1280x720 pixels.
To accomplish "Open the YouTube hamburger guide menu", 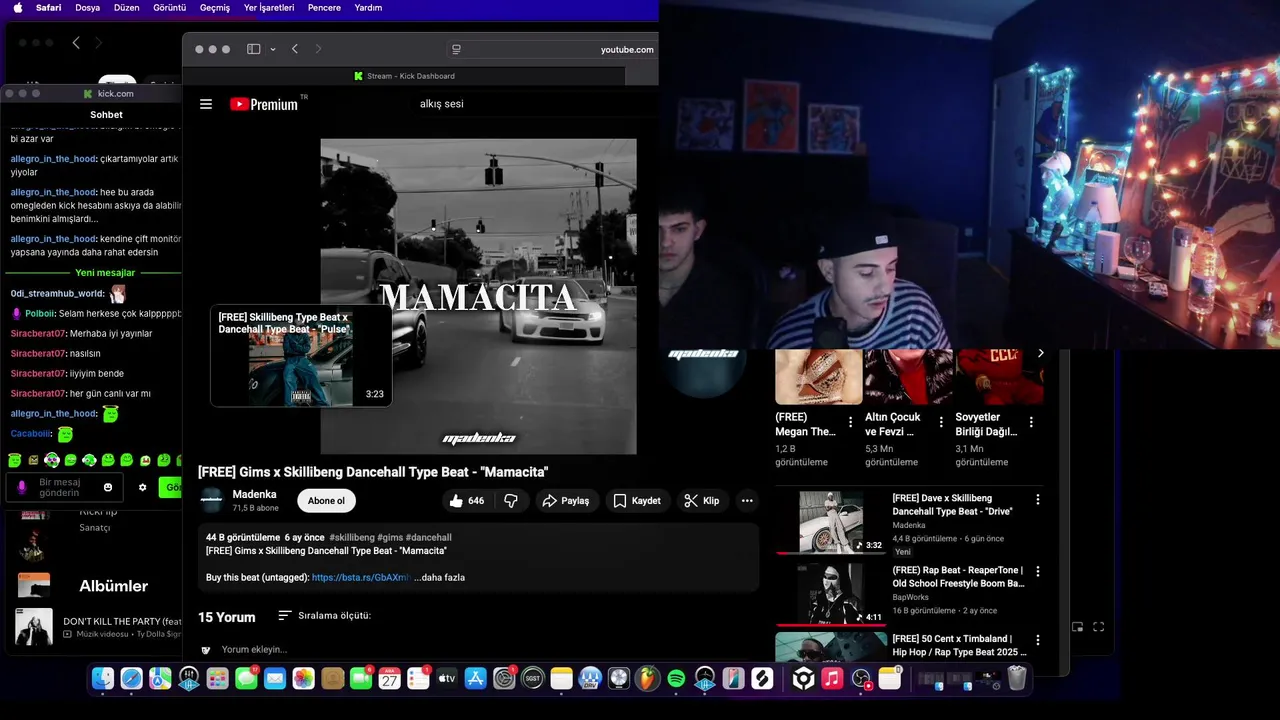I will [206, 104].
